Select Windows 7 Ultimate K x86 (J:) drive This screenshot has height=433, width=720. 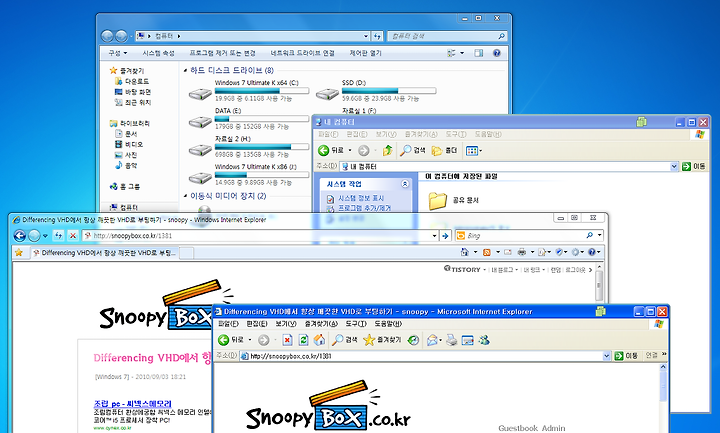[x=248, y=174]
